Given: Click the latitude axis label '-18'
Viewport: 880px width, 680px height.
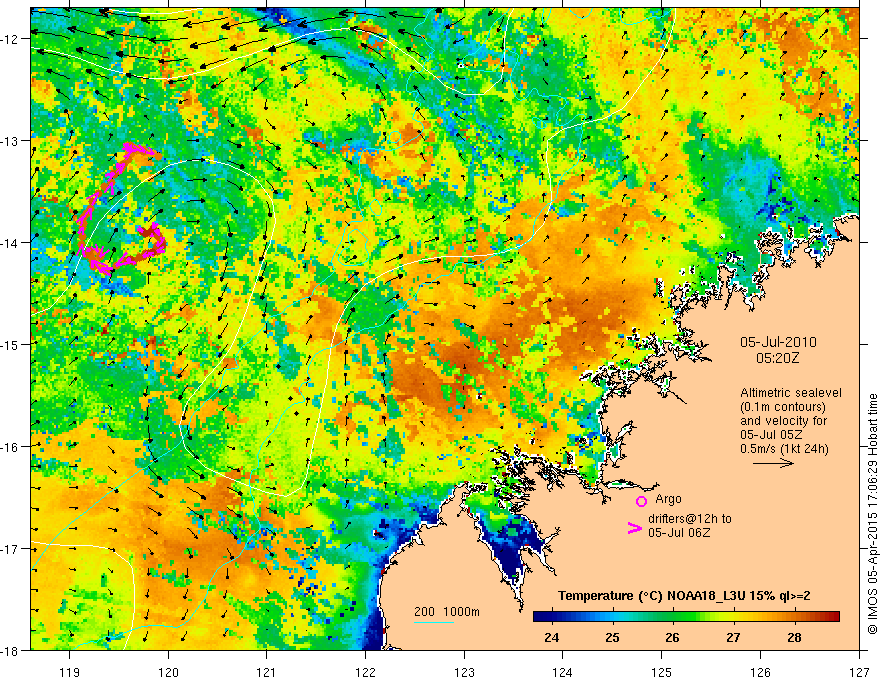Looking at the screenshot, I should [x=10, y=651].
